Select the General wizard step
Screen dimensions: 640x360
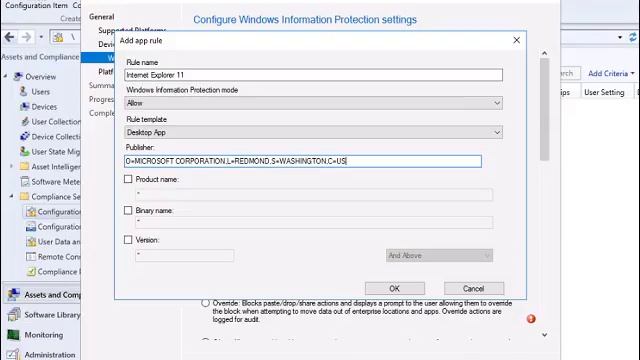coord(102,17)
